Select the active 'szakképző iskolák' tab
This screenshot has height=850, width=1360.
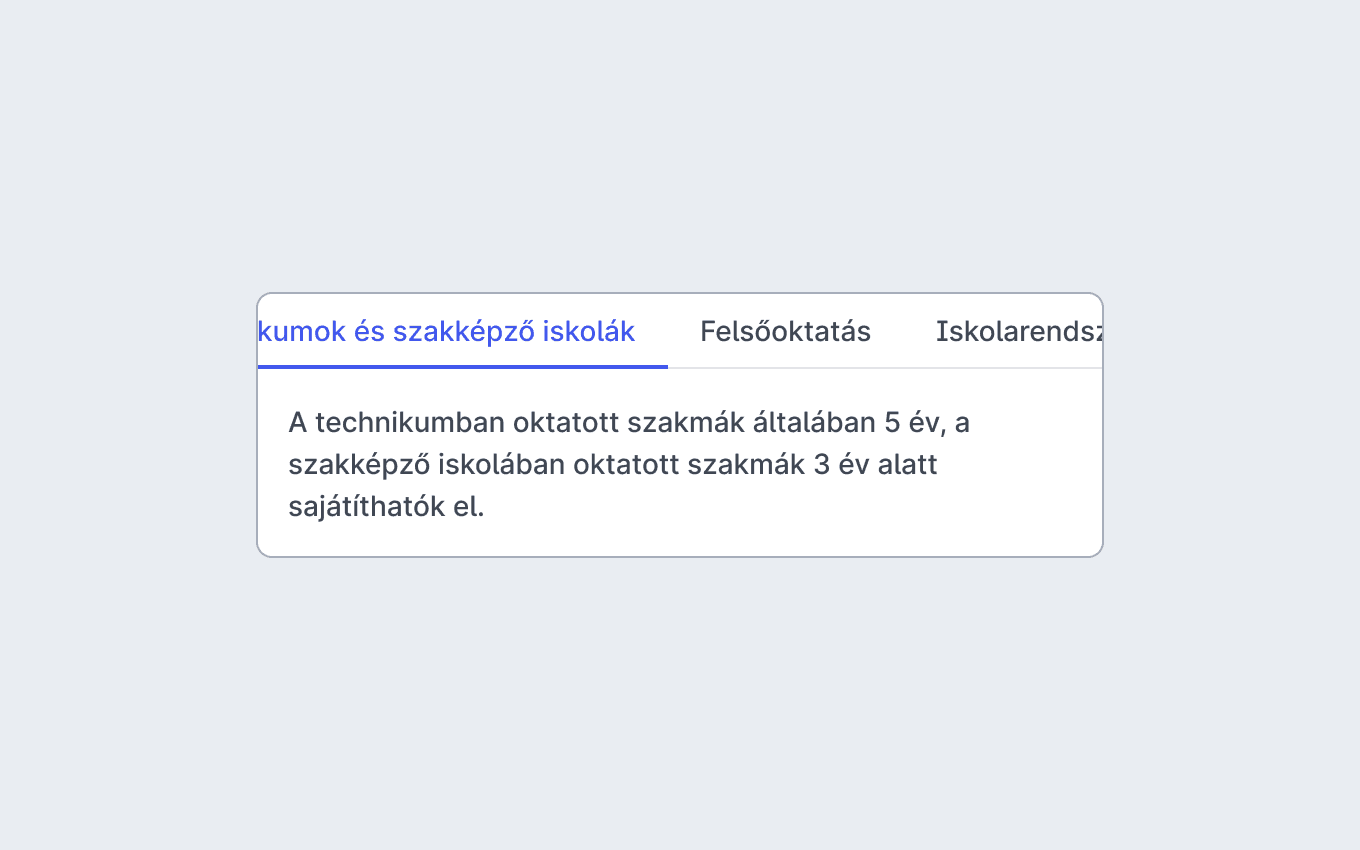[x=462, y=331]
